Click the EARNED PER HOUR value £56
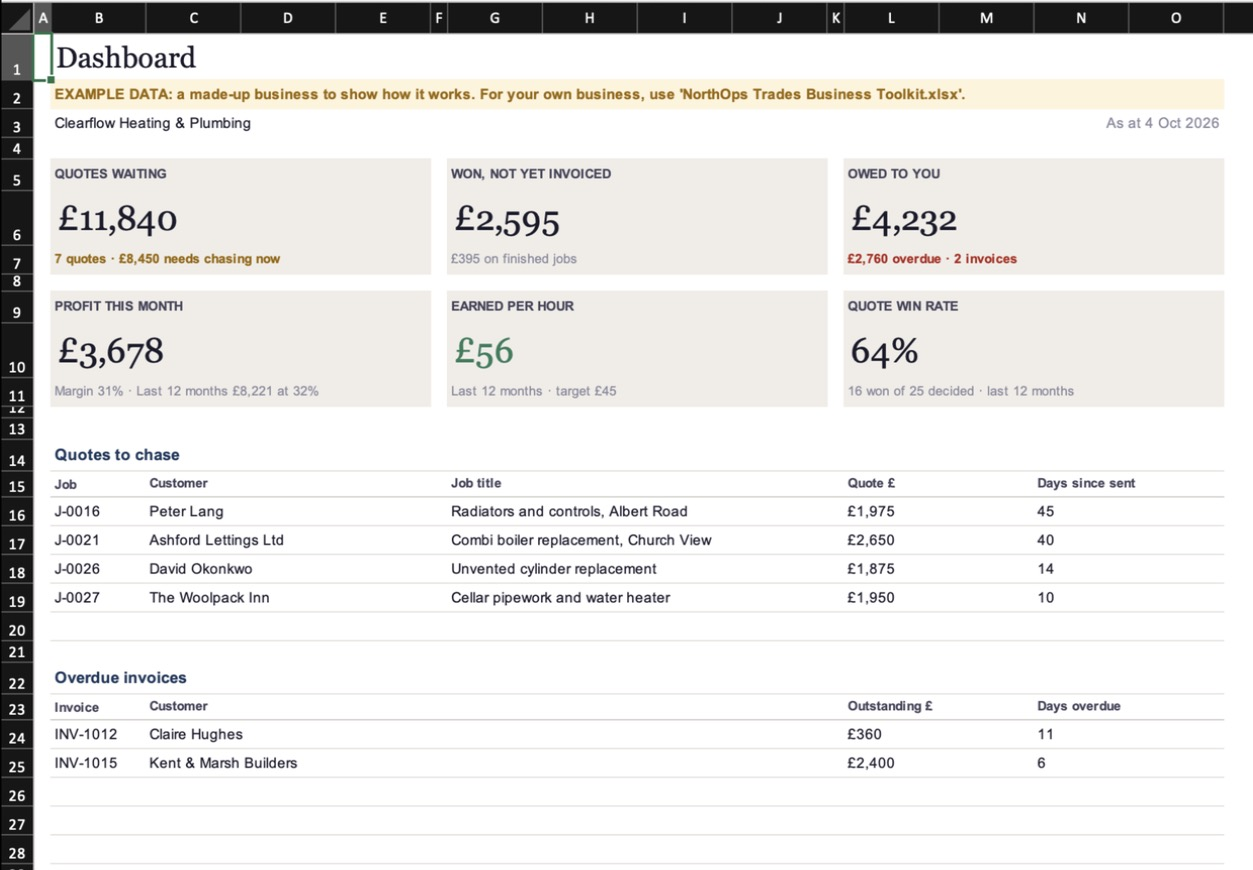The width and height of the screenshot is (1253, 870). [484, 351]
